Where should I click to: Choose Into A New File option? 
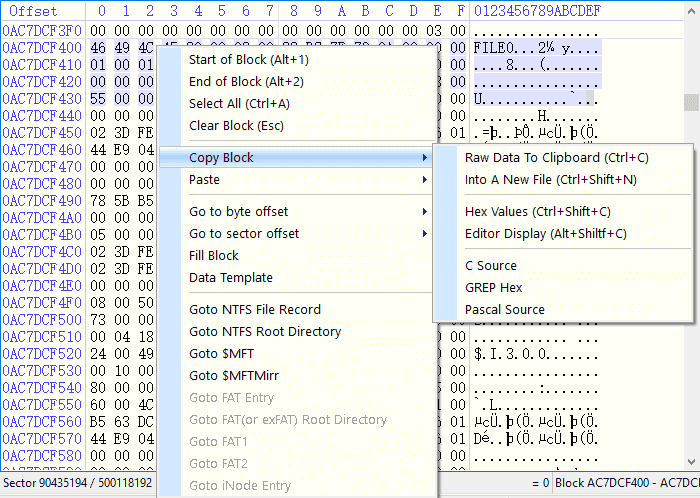(x=550, y=179)
